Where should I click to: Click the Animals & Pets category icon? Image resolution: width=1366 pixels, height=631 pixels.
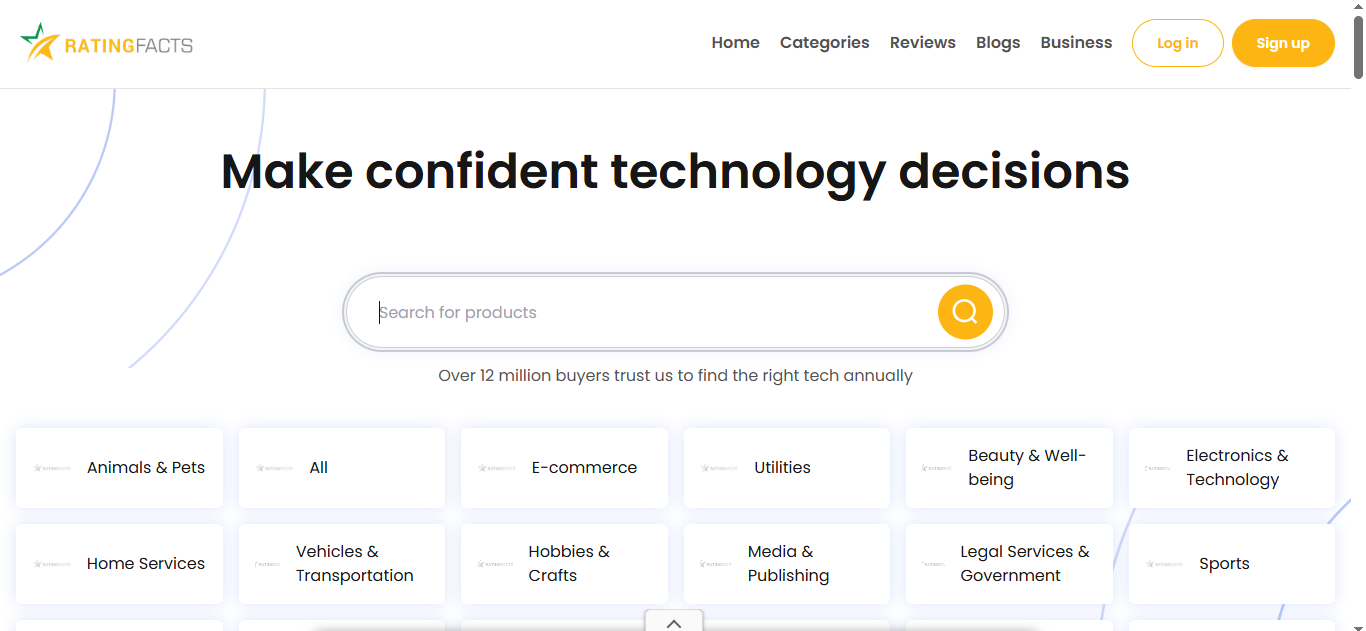[x=51, y=467]
